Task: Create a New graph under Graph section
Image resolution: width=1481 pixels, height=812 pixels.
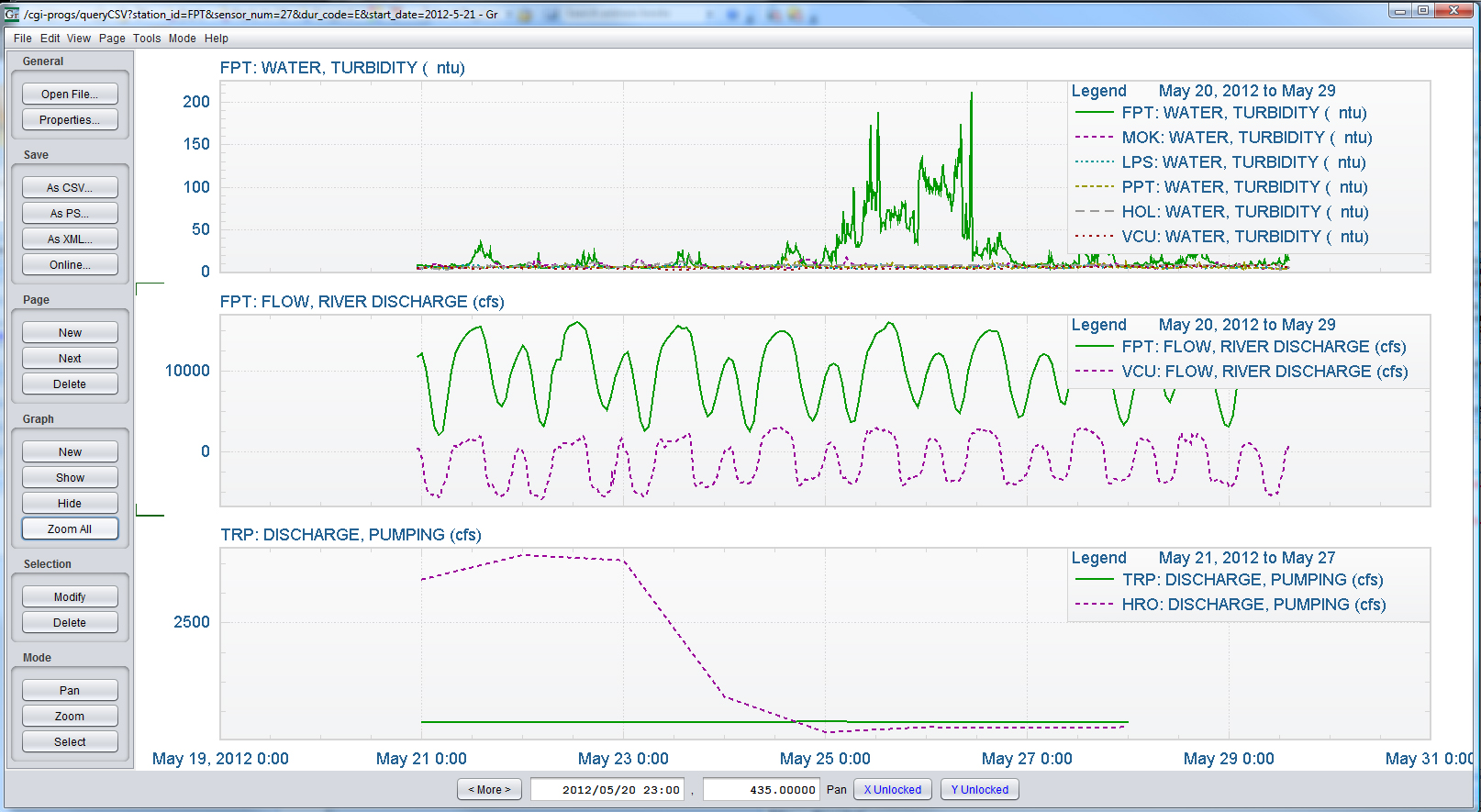Action: click(70, 452)
